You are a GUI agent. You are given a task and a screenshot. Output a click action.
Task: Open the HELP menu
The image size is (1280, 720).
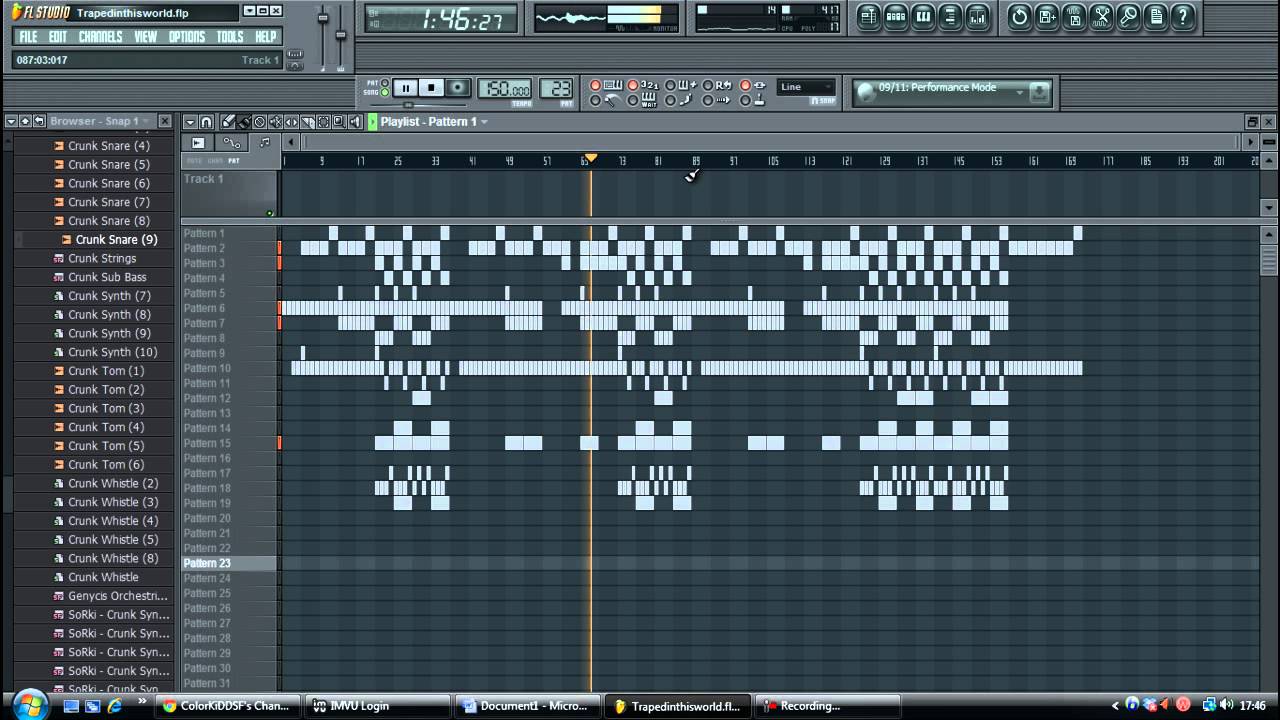(x=265, y=37)
